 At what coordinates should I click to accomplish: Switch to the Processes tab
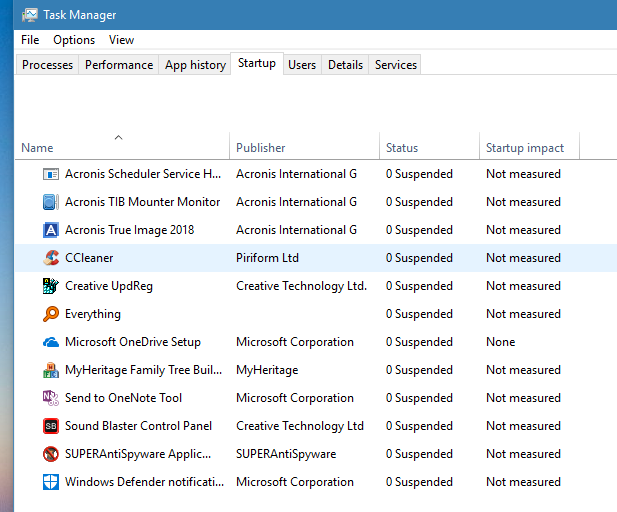(47, 65)
